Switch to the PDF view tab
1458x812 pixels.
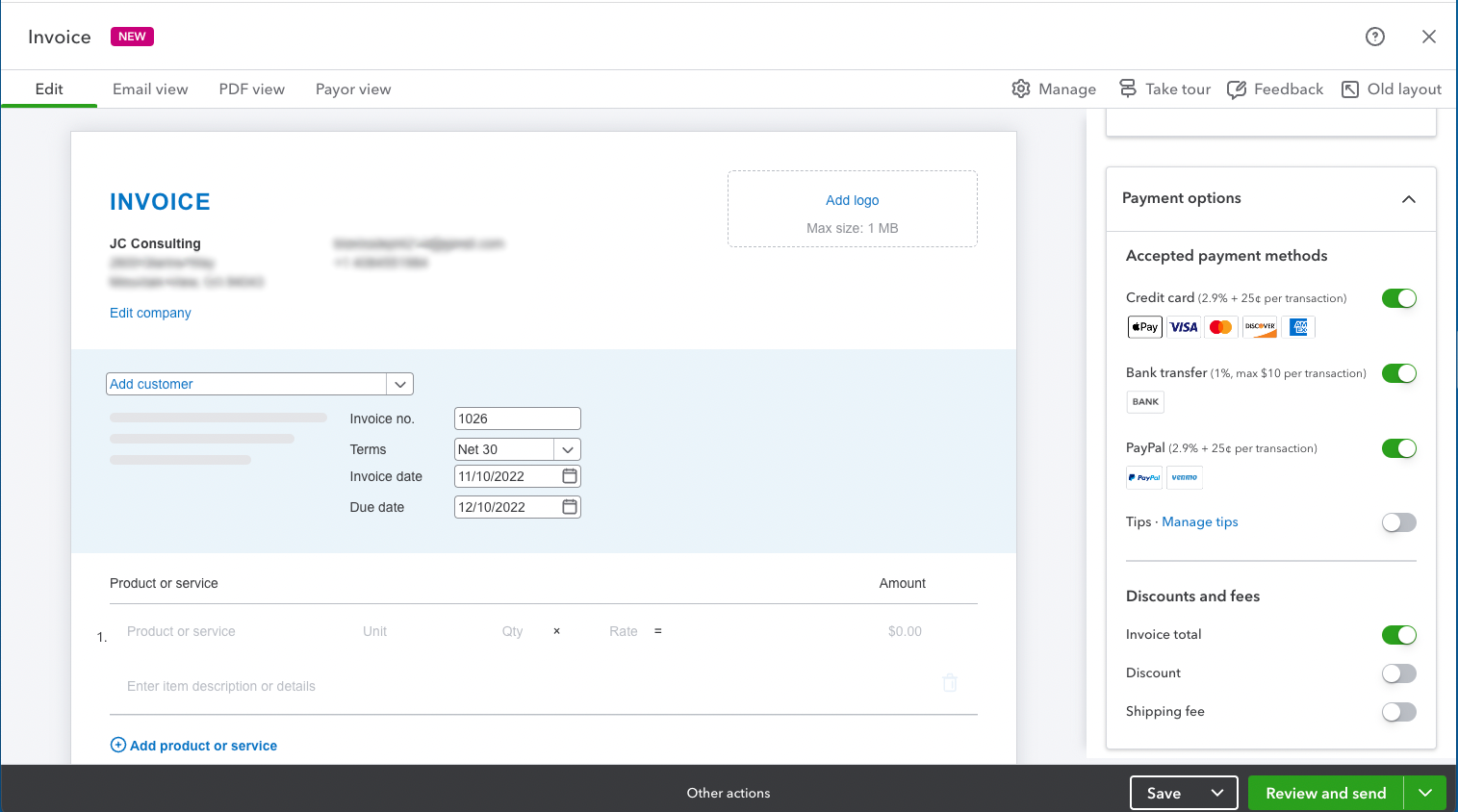pyautogui.click(x=251, y=89)
